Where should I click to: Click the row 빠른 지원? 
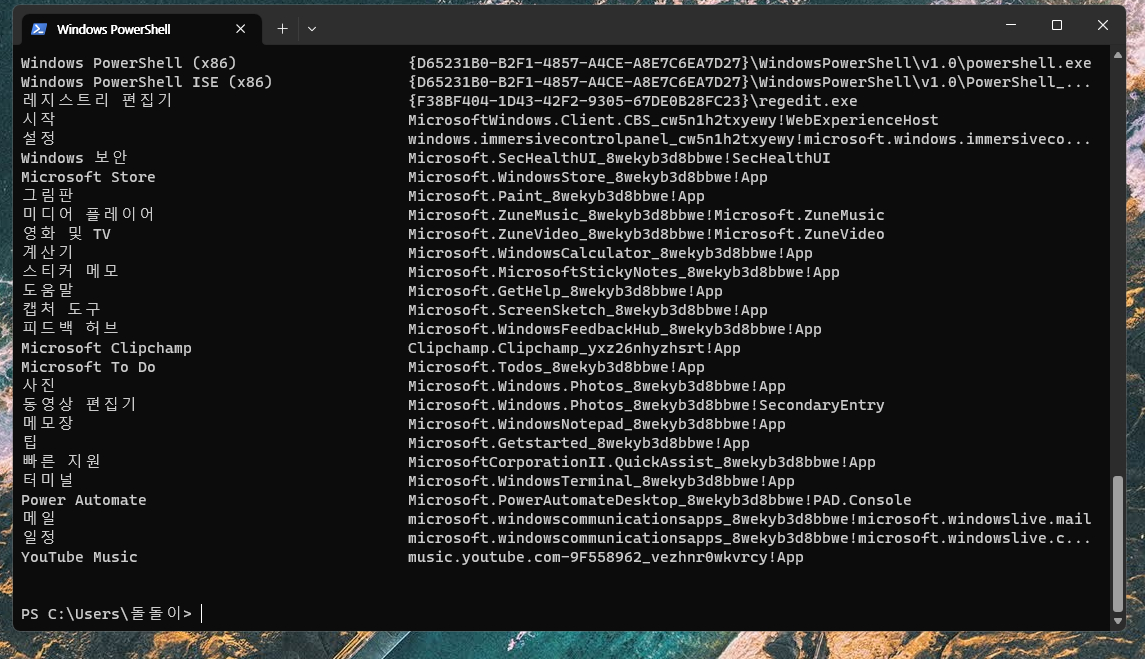(61, 462)
